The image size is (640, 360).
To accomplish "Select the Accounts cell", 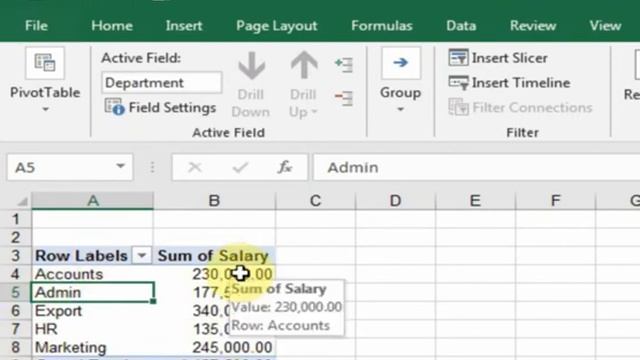I will 93,274.
